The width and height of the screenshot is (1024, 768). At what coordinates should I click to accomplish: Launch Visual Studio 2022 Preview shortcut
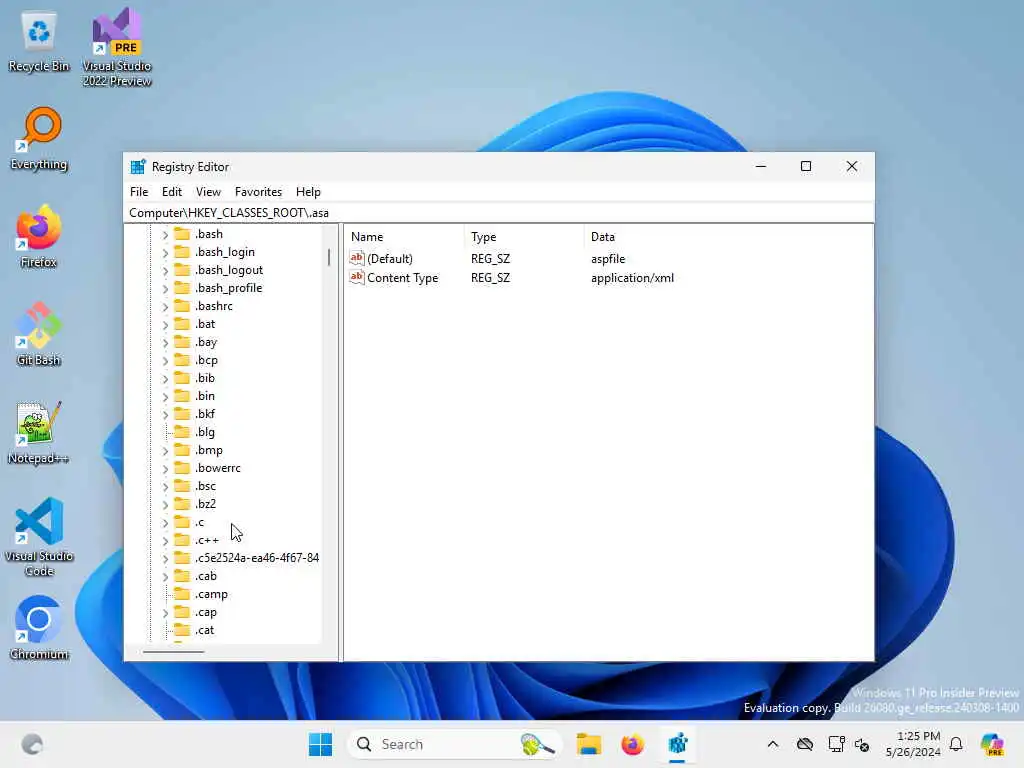point(117,47)
